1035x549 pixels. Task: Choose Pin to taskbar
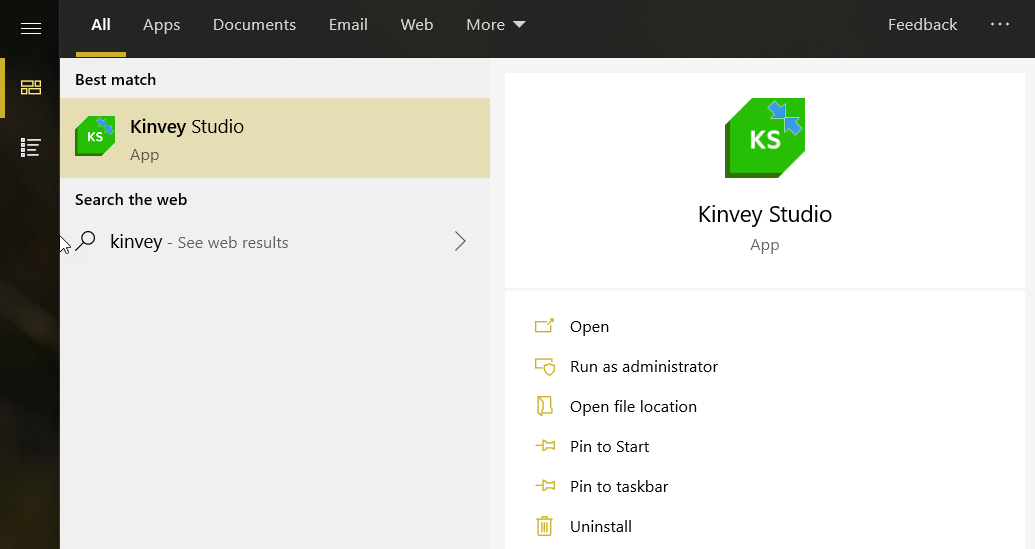click(618, 486)
